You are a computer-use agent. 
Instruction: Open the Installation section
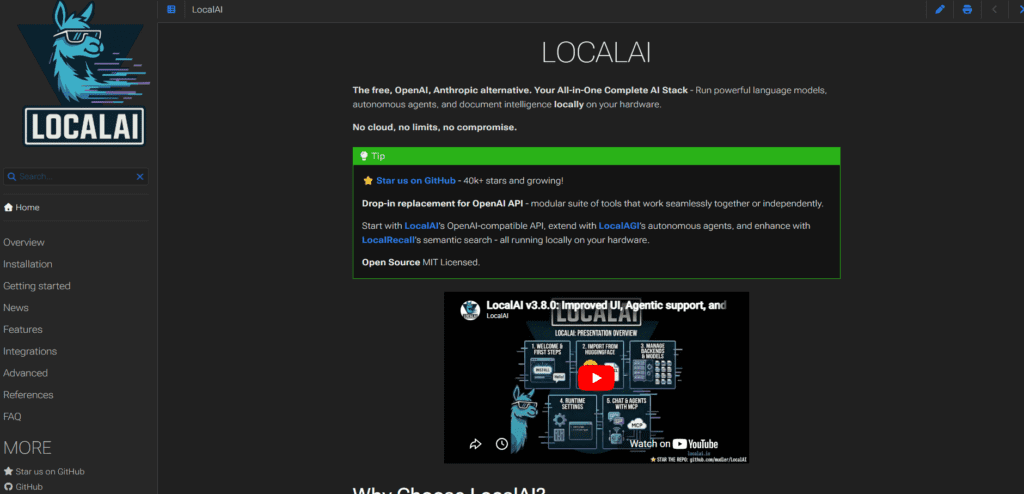28,264
